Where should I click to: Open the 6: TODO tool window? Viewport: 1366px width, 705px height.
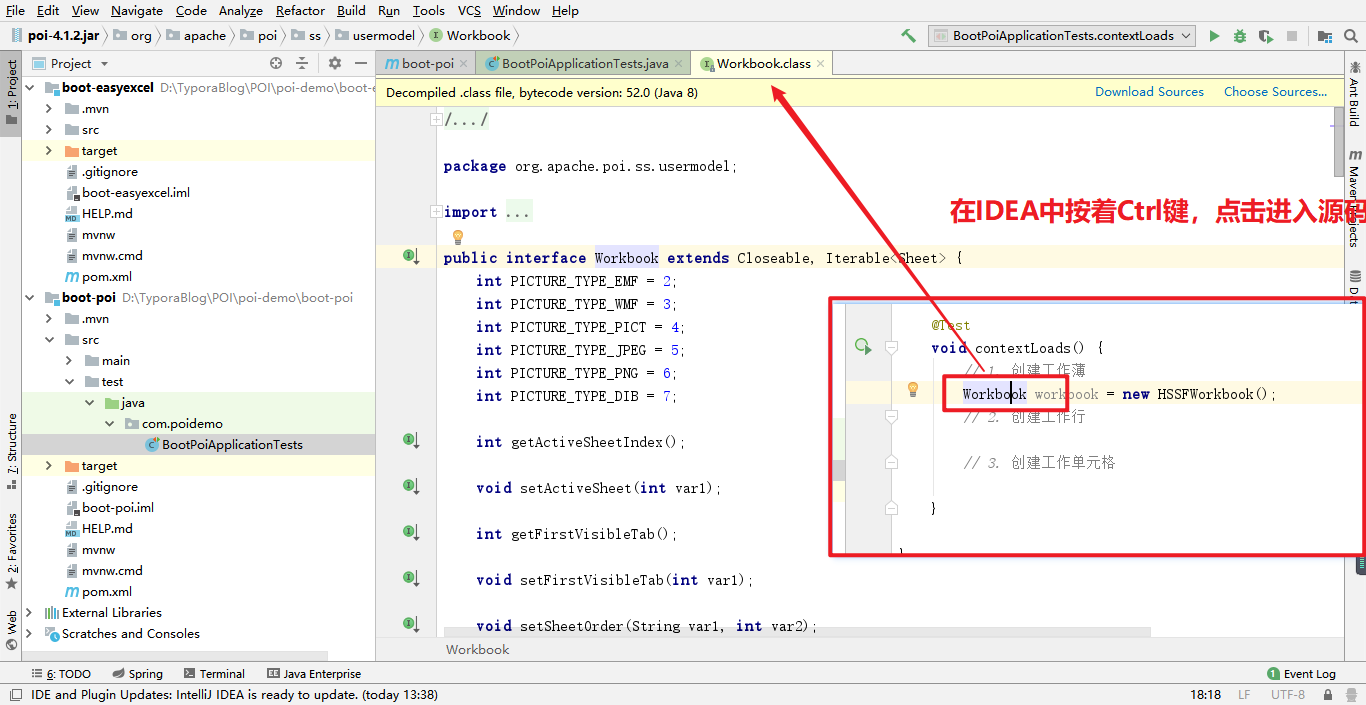tap(61, 674)
